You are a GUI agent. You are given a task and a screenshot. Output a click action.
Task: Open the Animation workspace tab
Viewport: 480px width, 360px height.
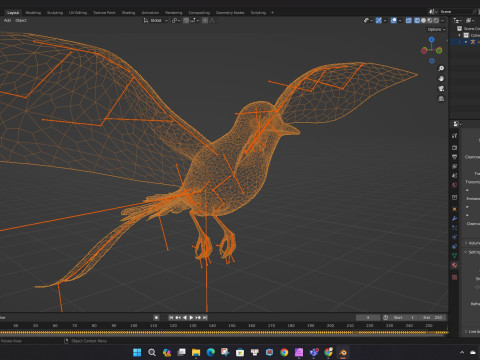click(x=150, y=13)
